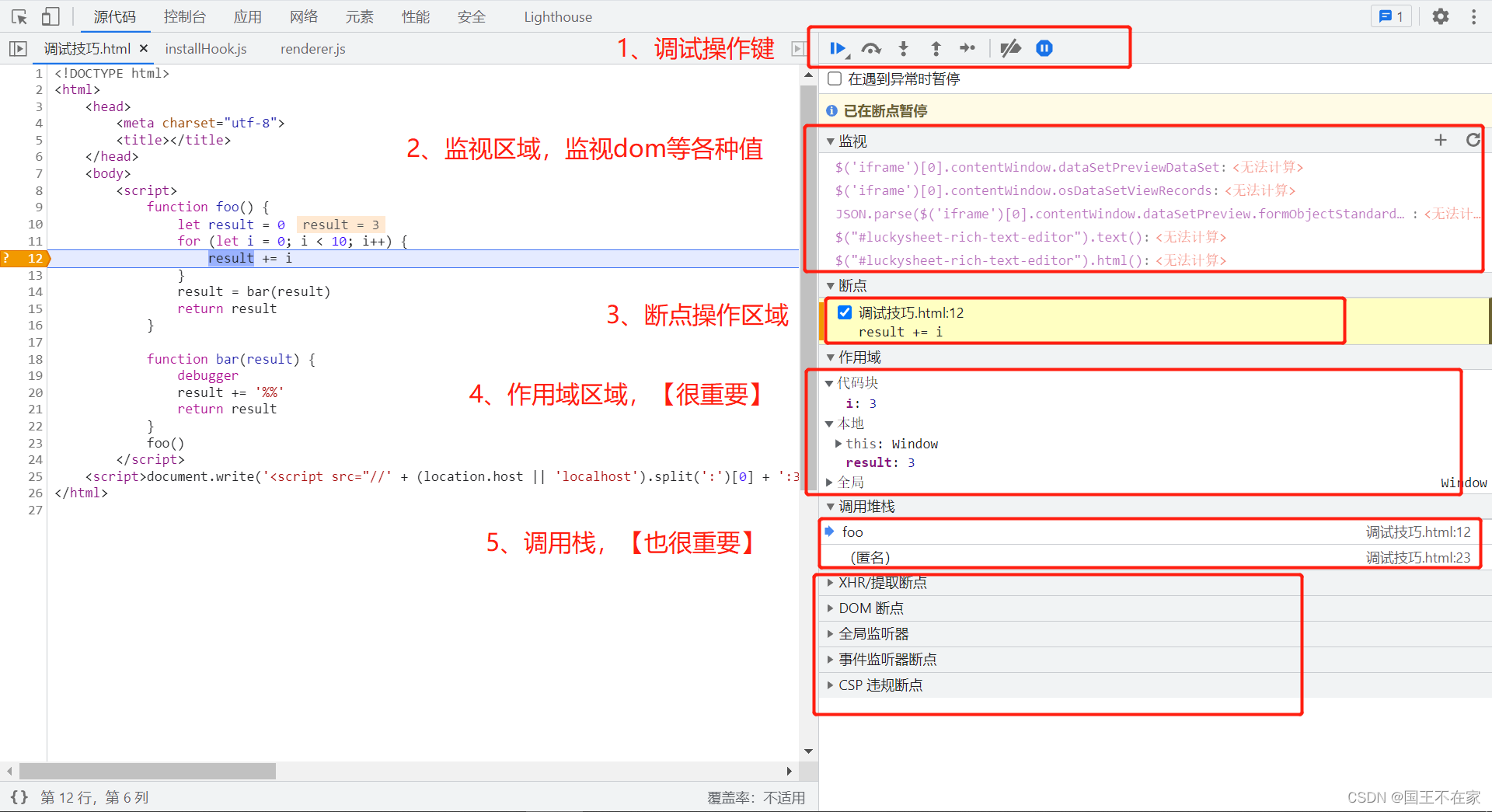The width and height of the screenshot is (1492, 812).
Task: Select the JSON.parse watch expression
Action: pyautogui.click(x=1158, y=214)
